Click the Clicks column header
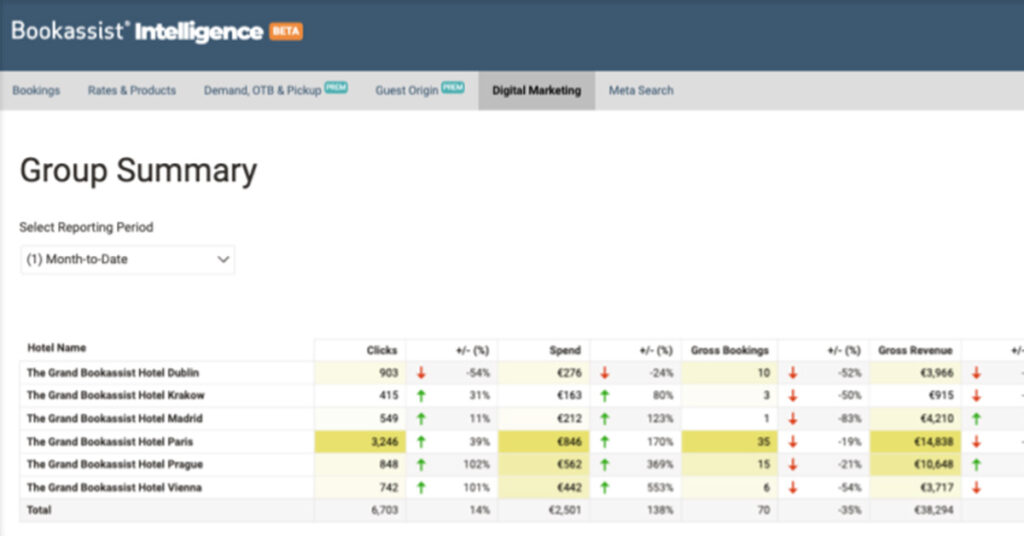The height and width of the screenshot is (536, 1024). 381,351
